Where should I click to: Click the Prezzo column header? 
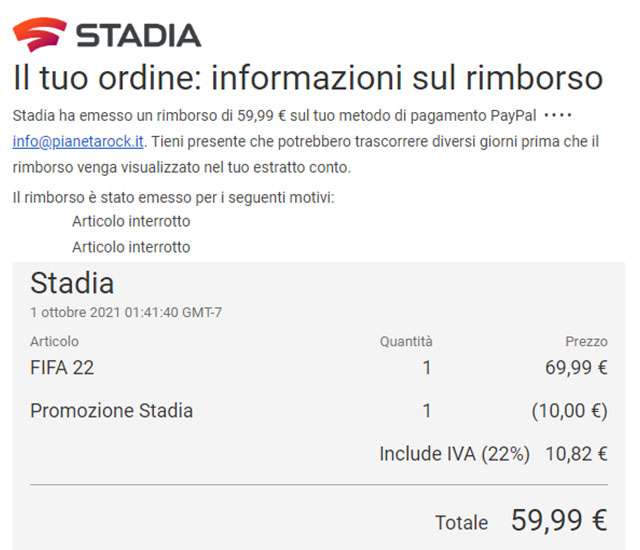(586, 342)
